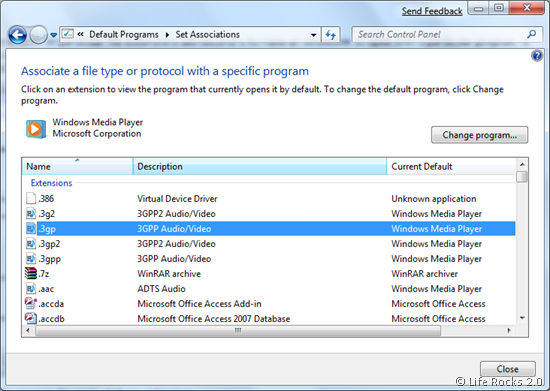
Task: Click the horizontal scroll left arrow
Action: [28, 330]
